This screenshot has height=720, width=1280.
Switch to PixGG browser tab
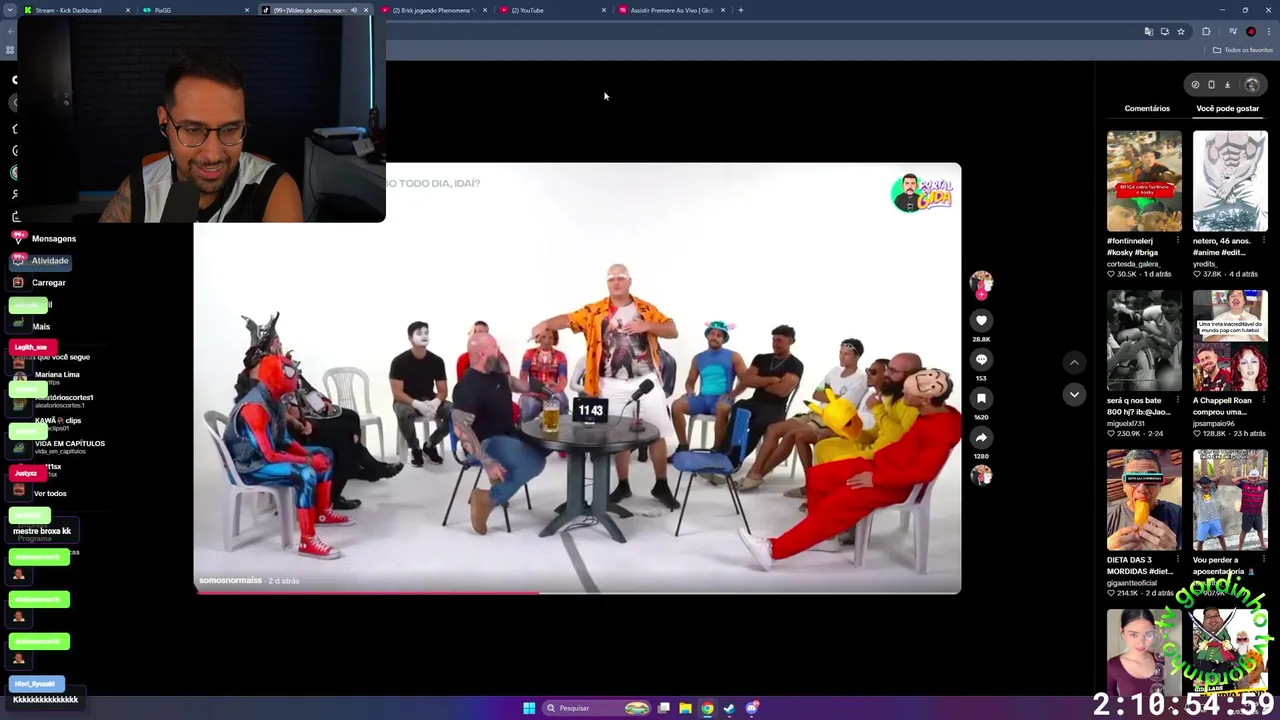195,10
